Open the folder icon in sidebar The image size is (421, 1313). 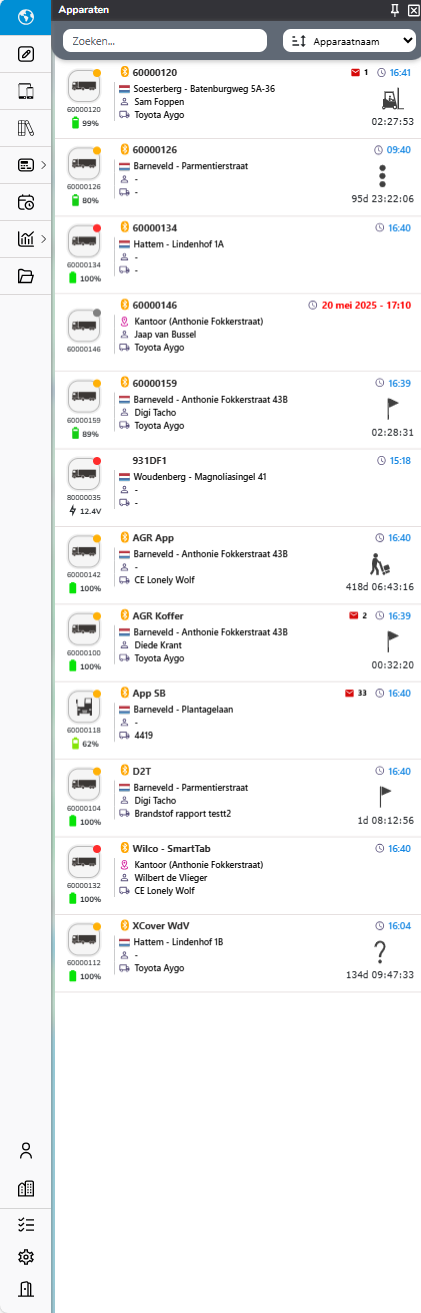(x=26, y=276)
